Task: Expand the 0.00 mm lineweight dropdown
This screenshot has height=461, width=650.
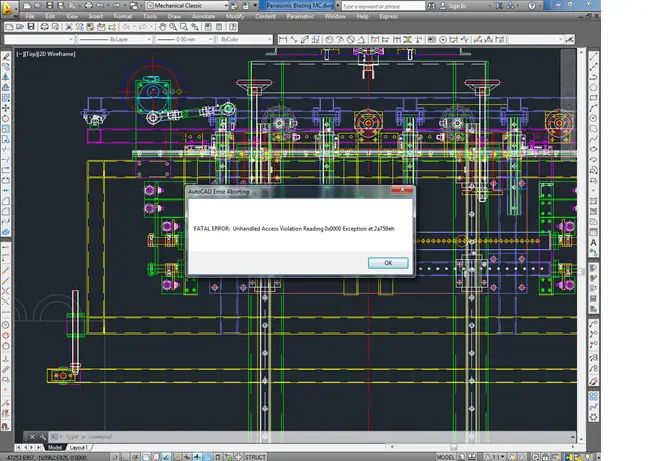Action: (211, 39)
